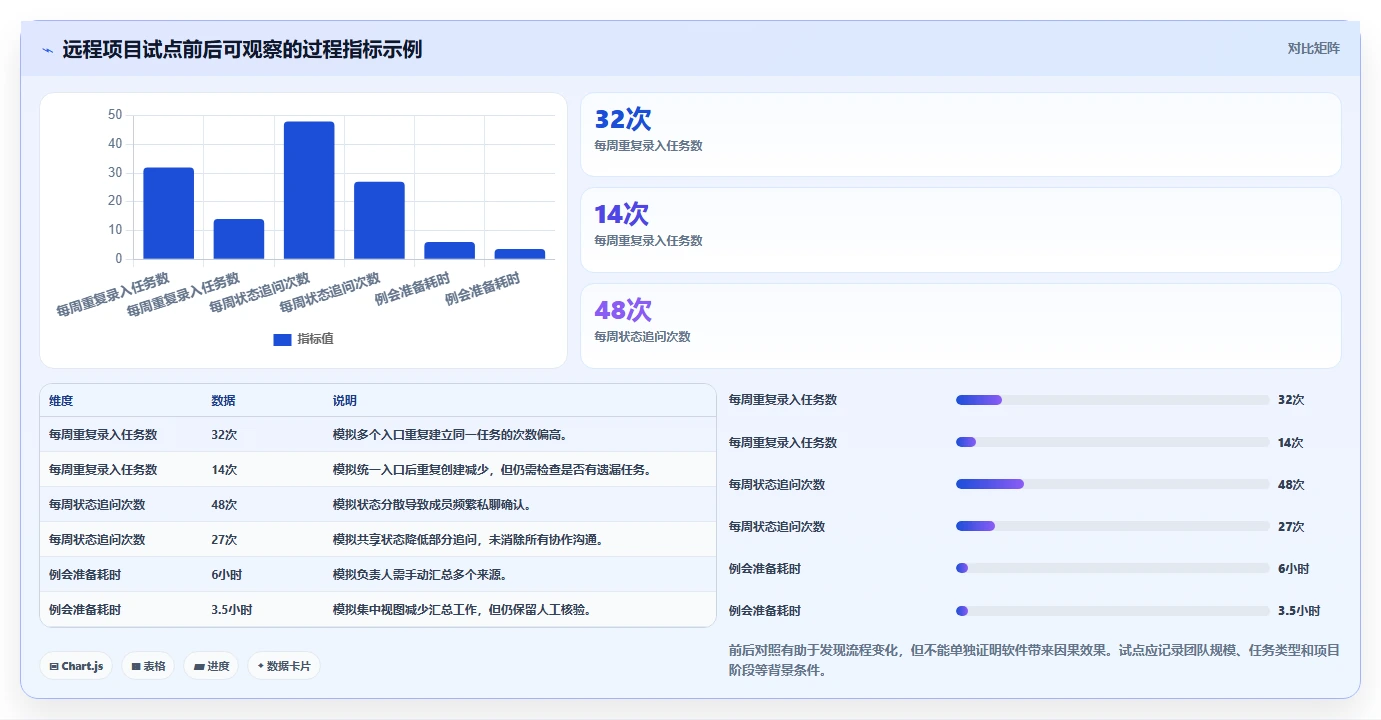The width and height of the screenshot is (1381, 720).
Task: Select the 进度 tag chip
Action: [x=211, y=666]
